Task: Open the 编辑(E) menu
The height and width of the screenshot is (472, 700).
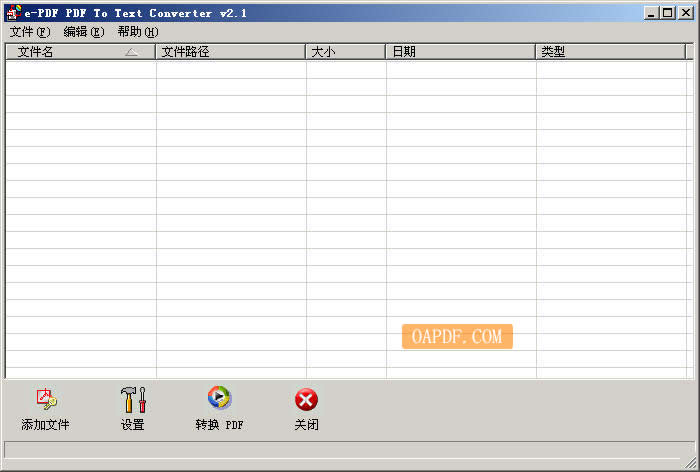Action: coord(84,32)
